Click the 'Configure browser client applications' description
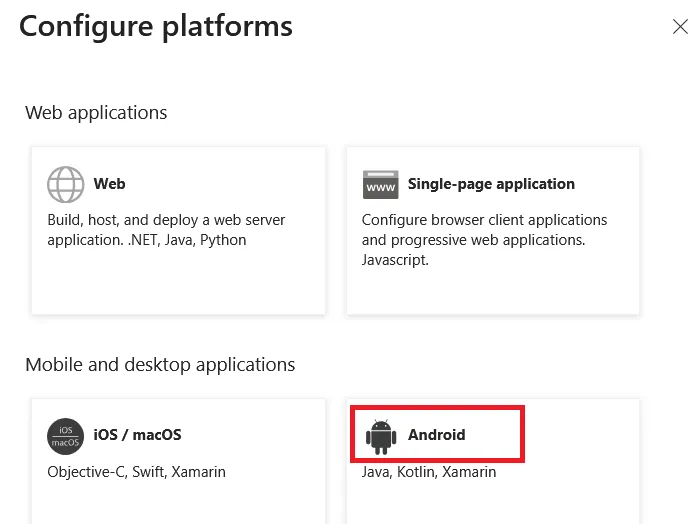 click(x=484, y=240)
